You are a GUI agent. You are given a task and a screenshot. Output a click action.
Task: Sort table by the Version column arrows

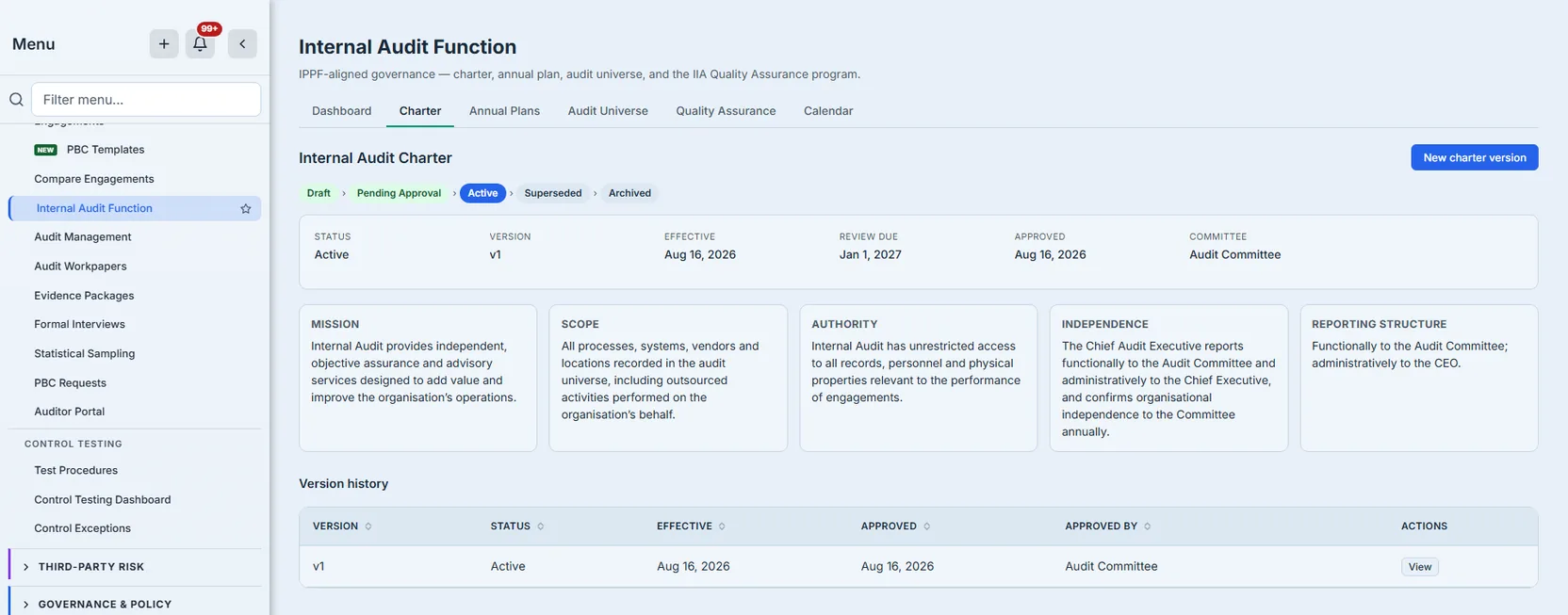coord(368,526)
